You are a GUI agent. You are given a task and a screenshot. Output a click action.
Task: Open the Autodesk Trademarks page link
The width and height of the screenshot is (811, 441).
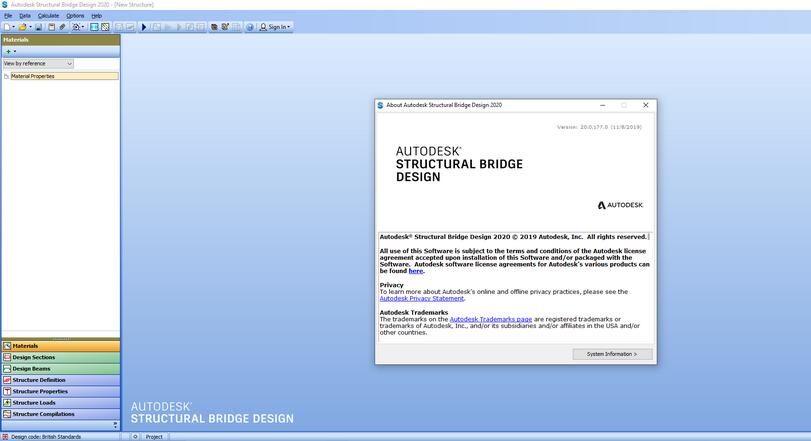tap(491, 320)
